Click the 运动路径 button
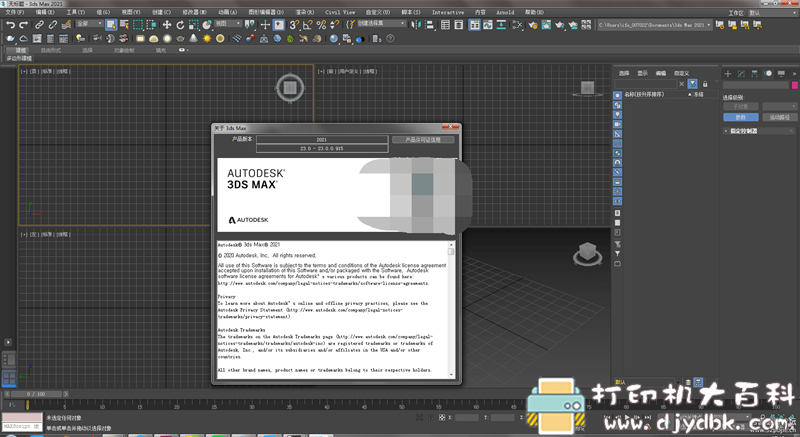 pyautogui.click(x=780, y=117)
